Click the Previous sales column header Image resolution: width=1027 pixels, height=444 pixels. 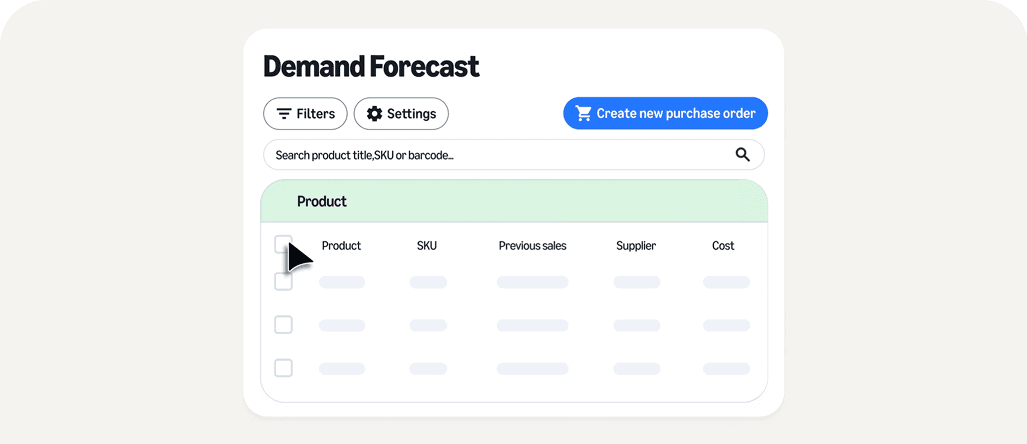click(x=532, y=246)
